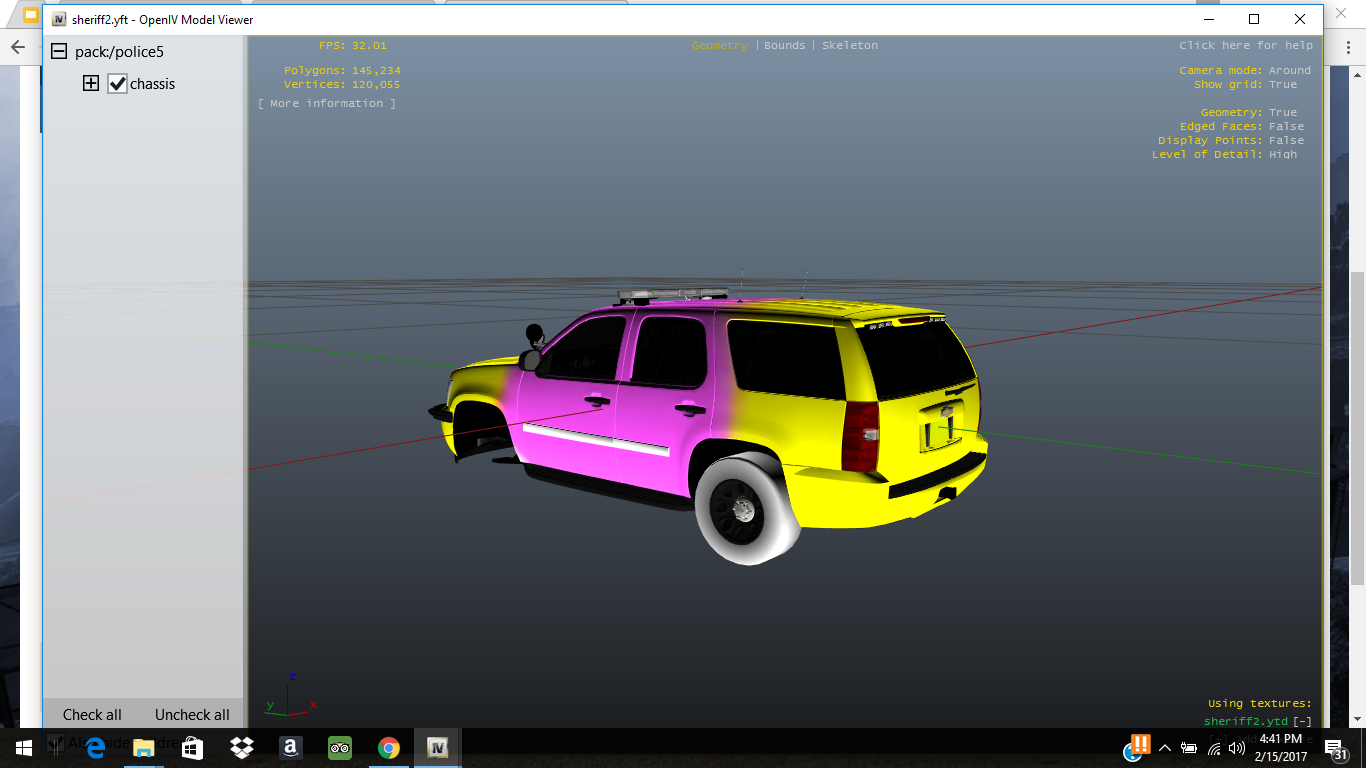
Task: Open the battery status icon
Action: (x=1189, y=748)
